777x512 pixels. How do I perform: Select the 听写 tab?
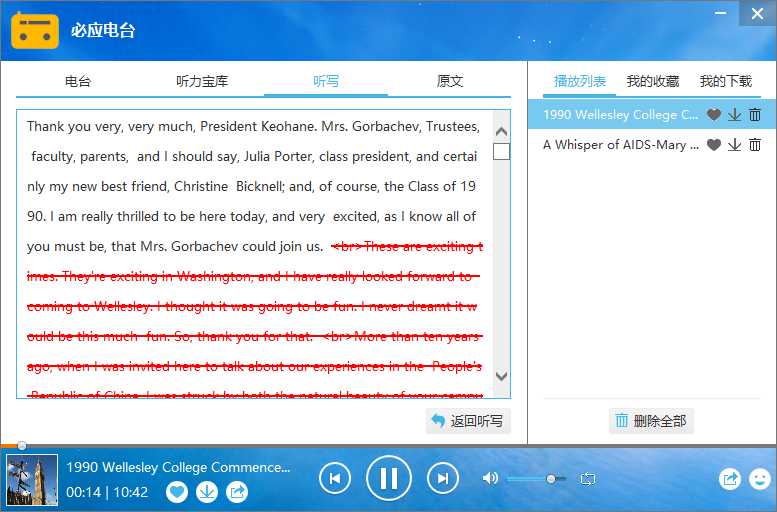pyautogui.click(x=326, y=81)
